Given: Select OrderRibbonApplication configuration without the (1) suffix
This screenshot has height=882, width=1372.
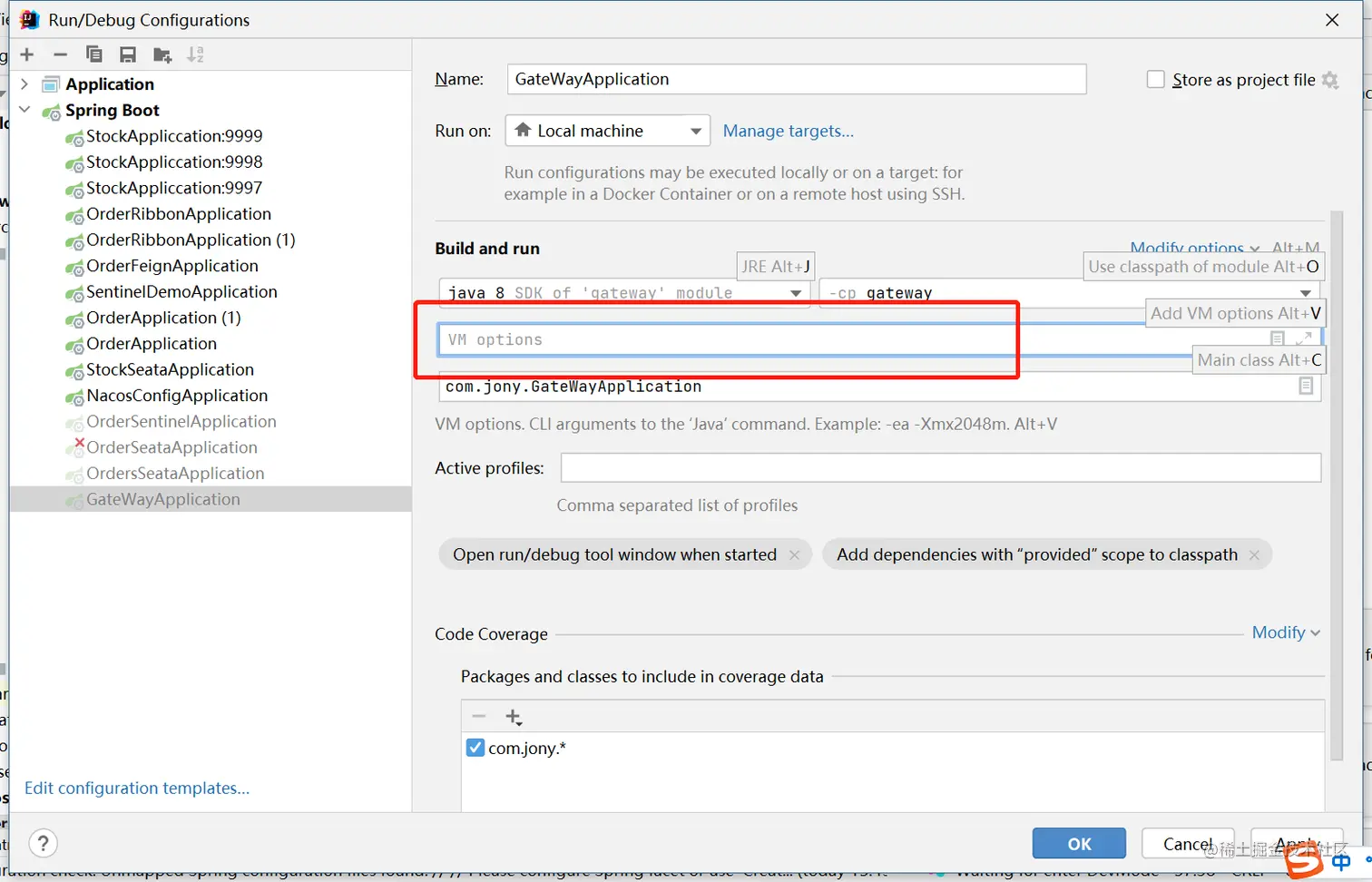Looking at the screenshot, I should click(x=179, y=214).
